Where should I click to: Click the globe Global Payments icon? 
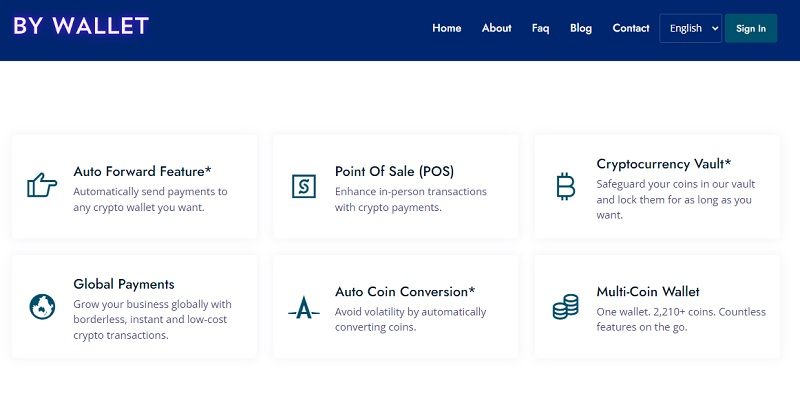click(x=42, y=307)
